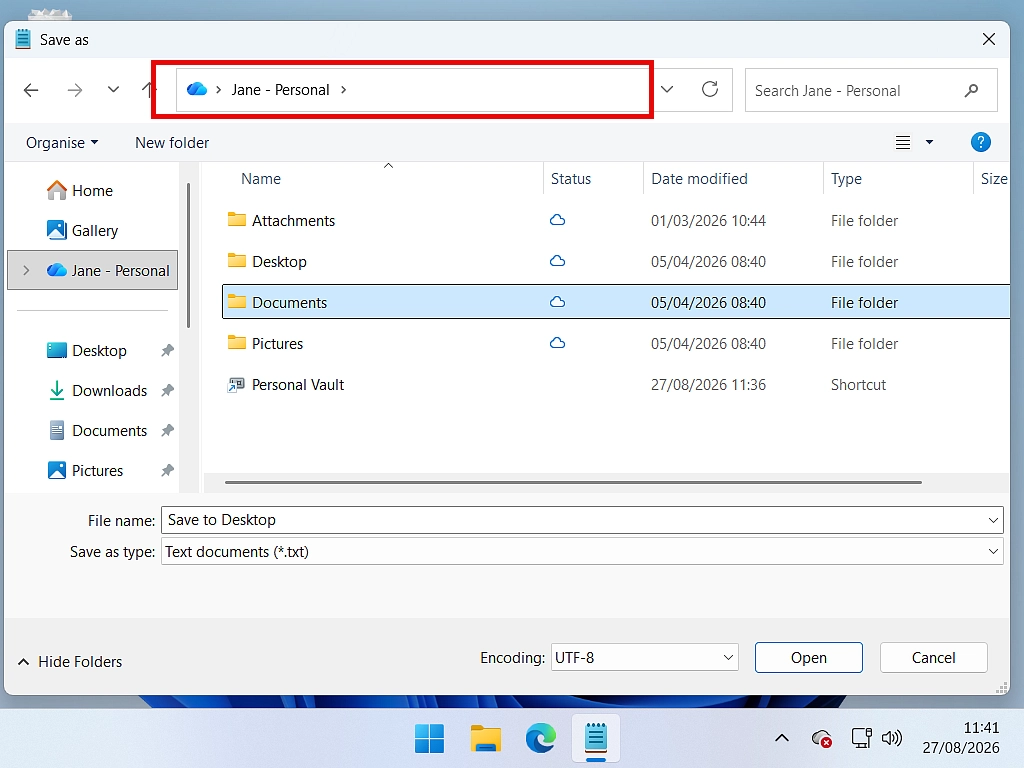
Task: Launch Microsoft Edge from the taskbar
Action: coord(541,739)
